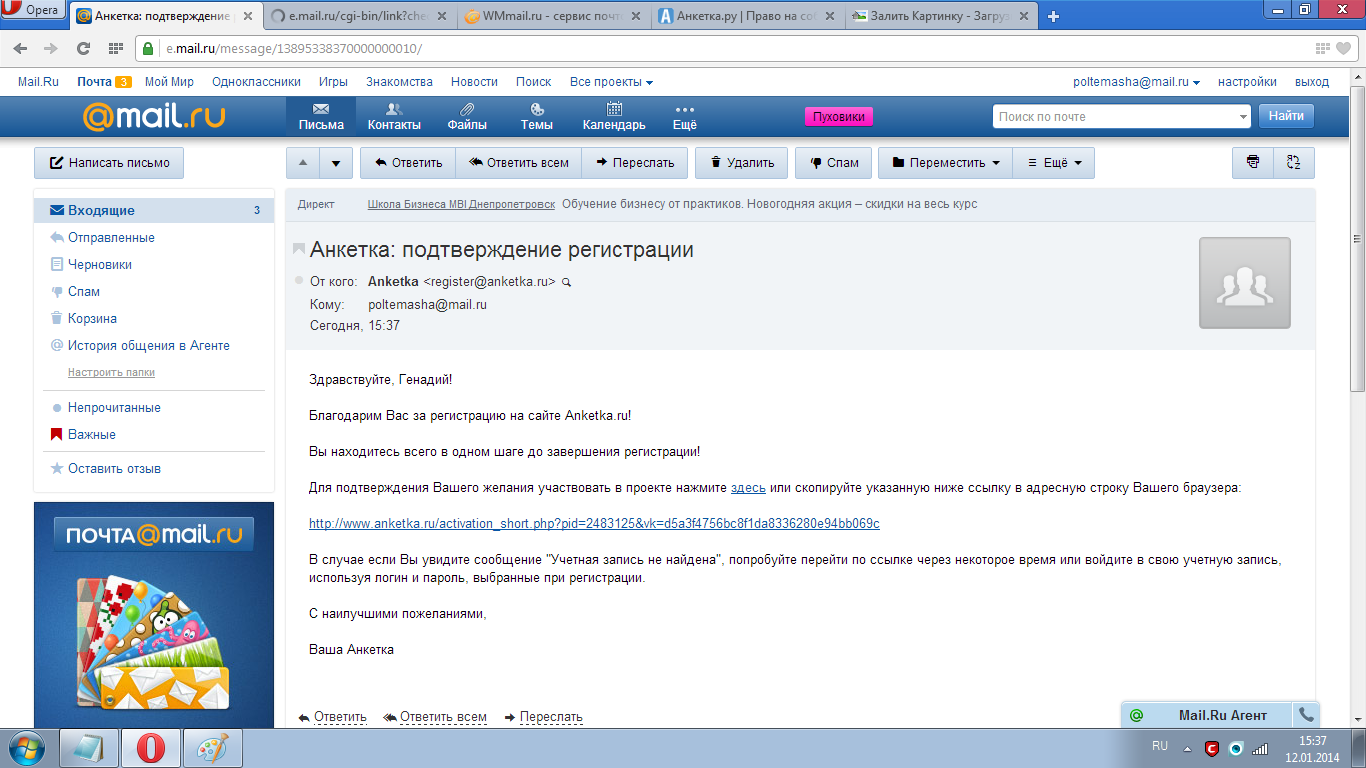Click Написать письмо compose button
The width and height of the screenshot is (1366, 768).
pyautogui.click(x=109, y=162)
